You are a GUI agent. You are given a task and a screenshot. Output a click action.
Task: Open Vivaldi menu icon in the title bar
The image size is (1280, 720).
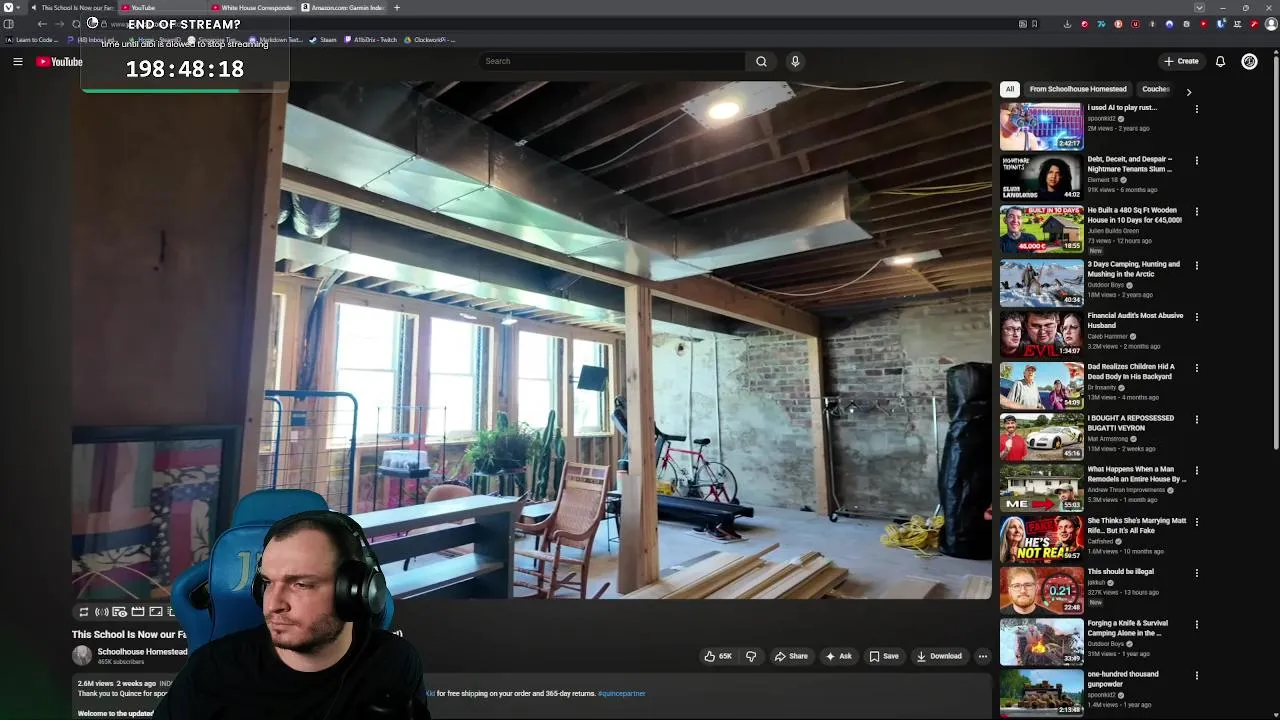[x=8, y=7]
